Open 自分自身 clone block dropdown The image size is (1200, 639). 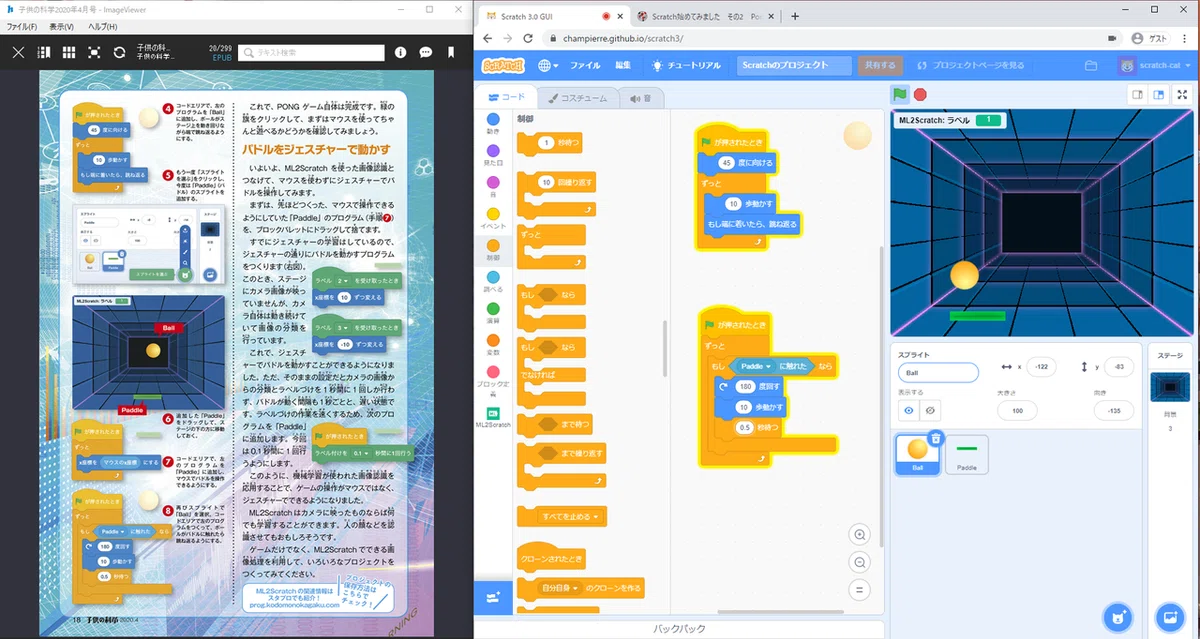click(x=558, y=588)
